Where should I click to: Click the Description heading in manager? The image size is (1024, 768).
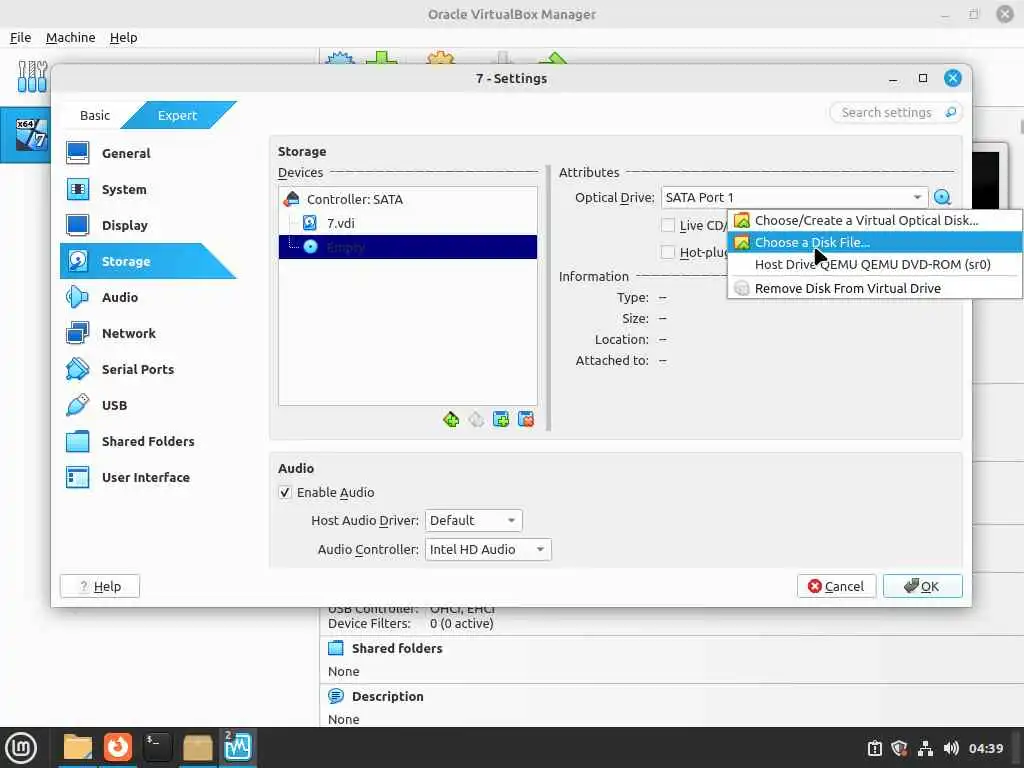tap(387, 697)
